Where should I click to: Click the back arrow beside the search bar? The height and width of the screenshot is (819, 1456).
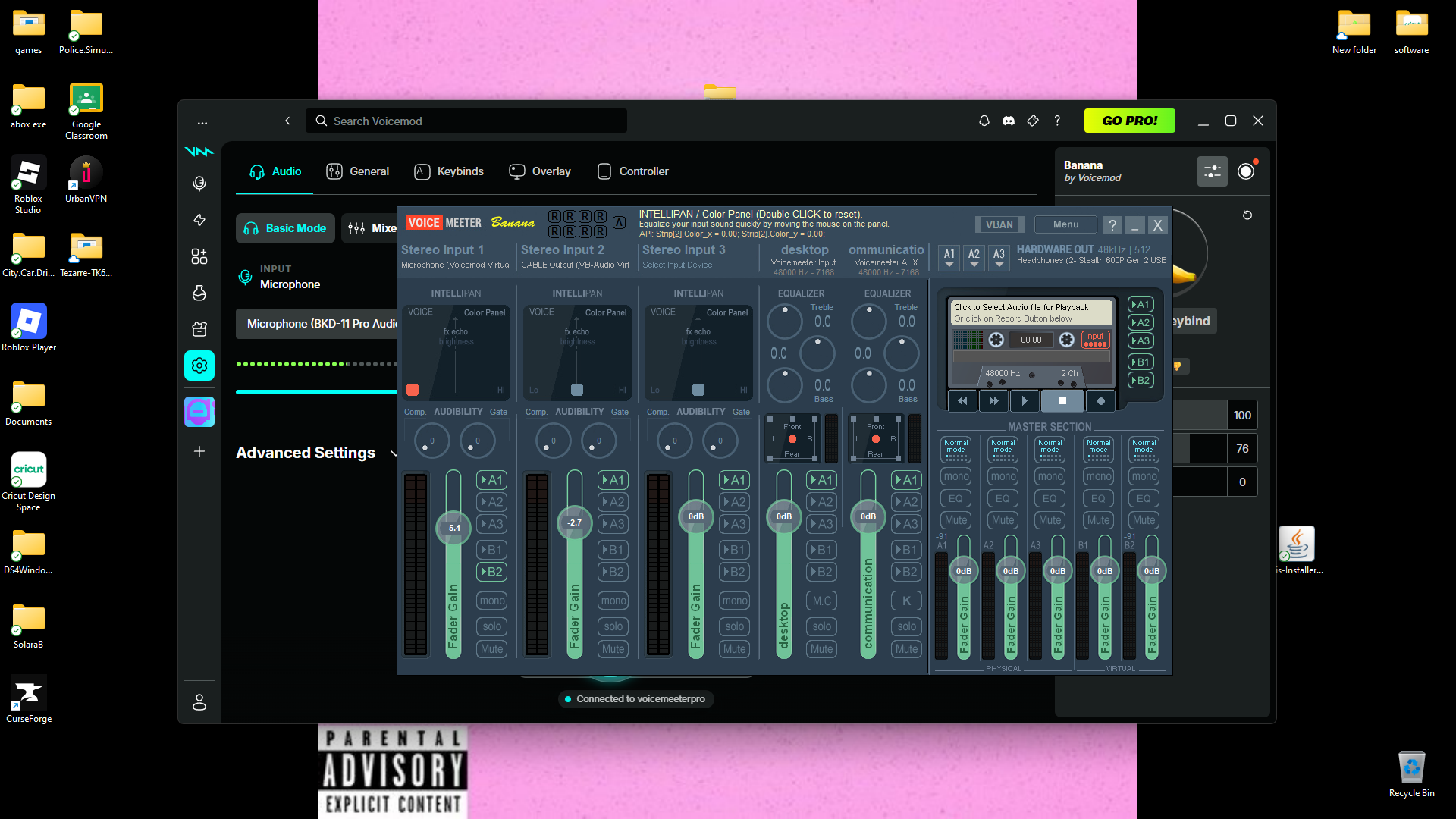pos(287,121)
